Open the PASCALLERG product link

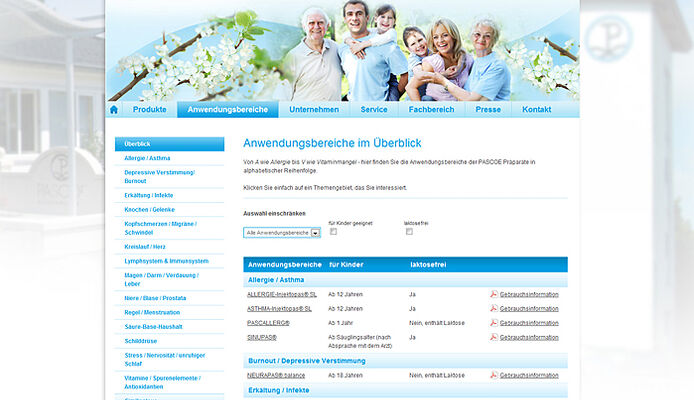[x=268, y=323]
